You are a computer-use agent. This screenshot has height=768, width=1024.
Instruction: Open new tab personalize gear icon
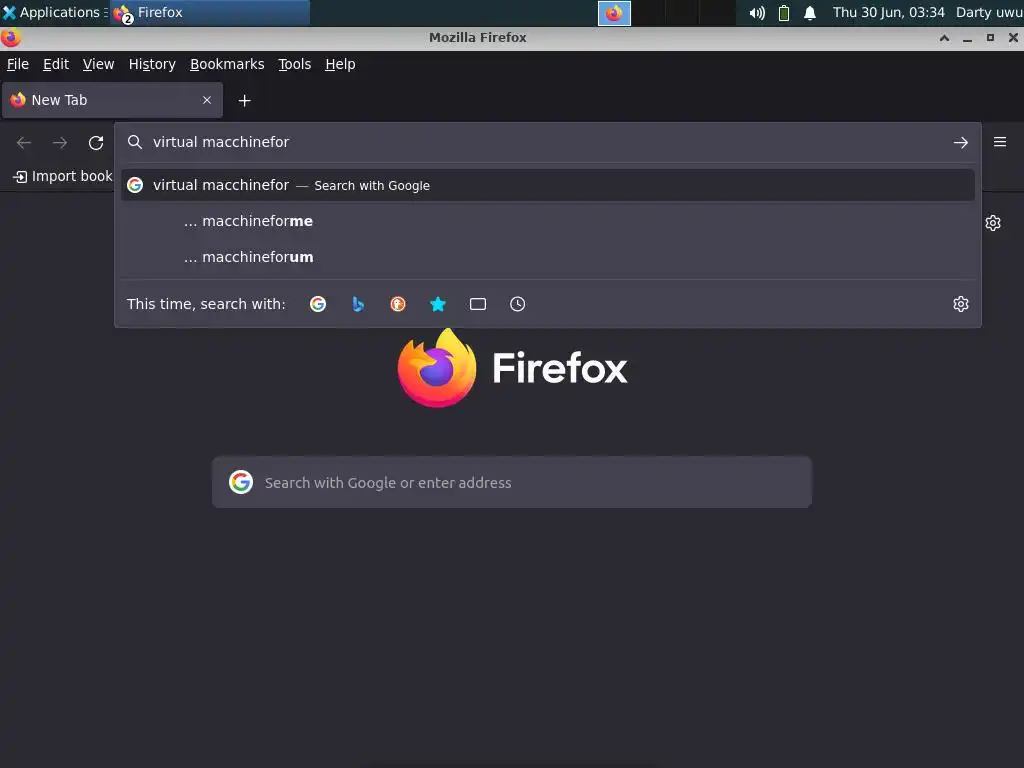[x=993, y=223]
